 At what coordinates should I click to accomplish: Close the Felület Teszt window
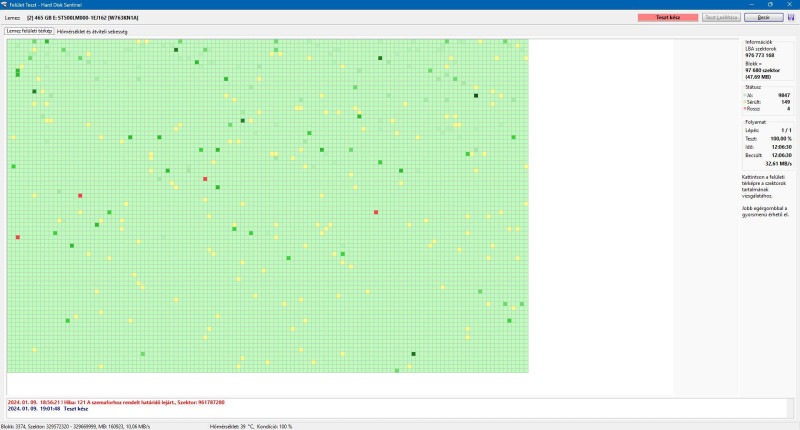pos(790,4)
